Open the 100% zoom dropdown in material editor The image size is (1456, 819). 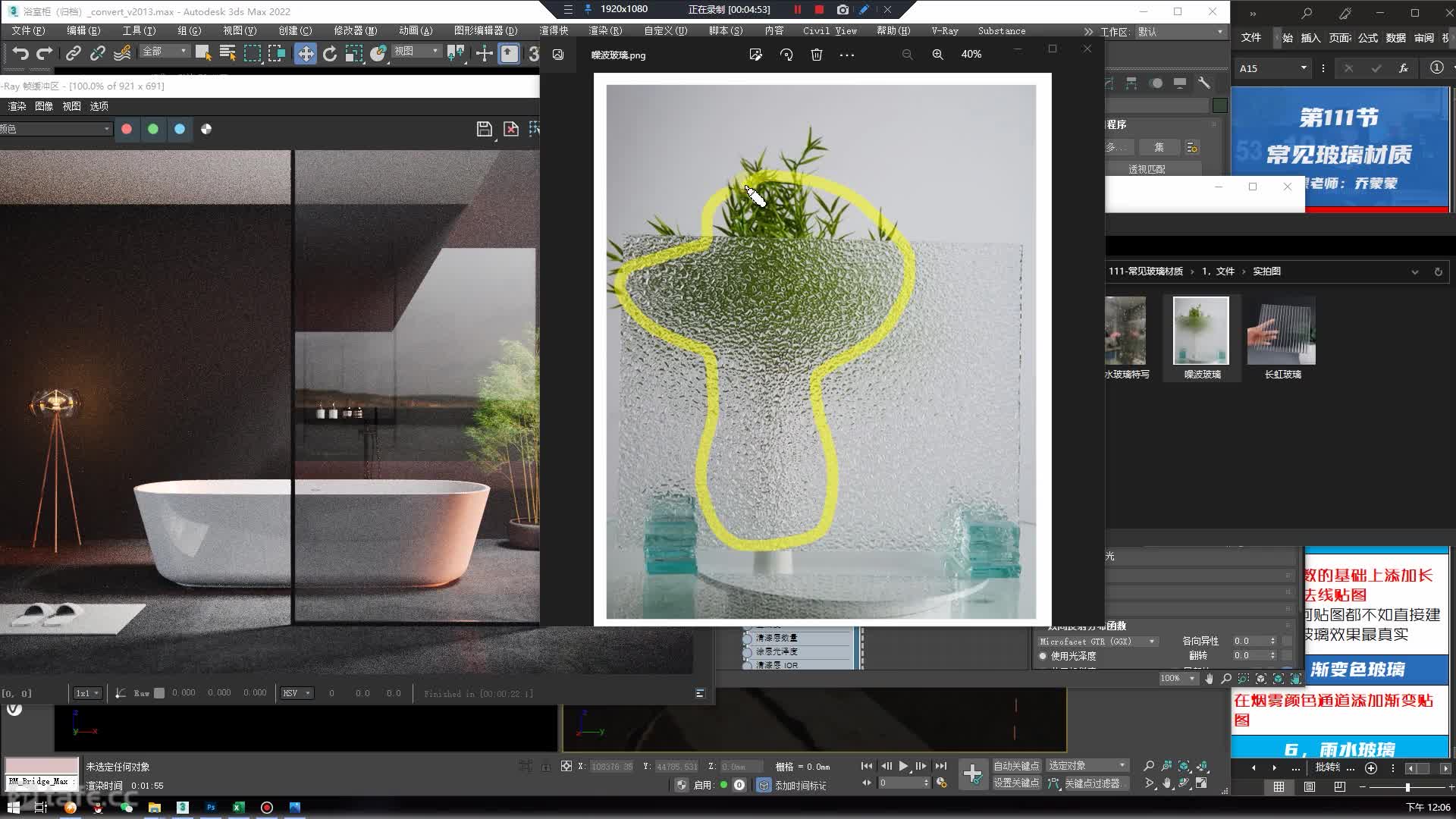point(1178,679)
